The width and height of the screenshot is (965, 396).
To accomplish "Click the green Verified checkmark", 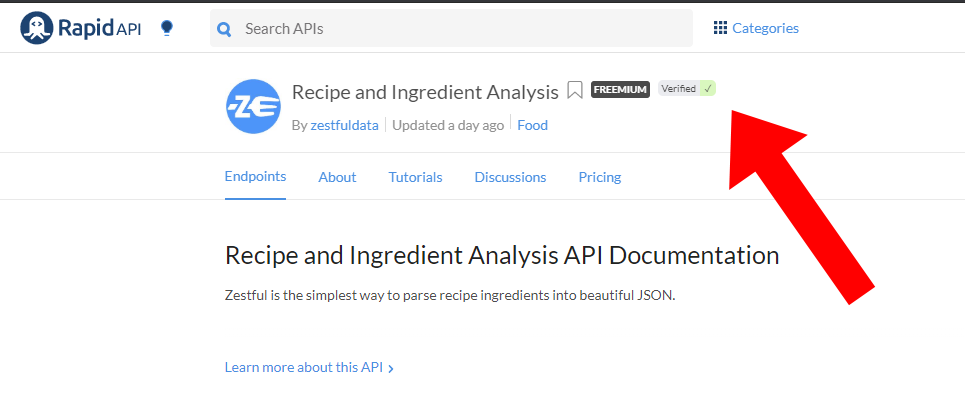I will pos(708,89).
